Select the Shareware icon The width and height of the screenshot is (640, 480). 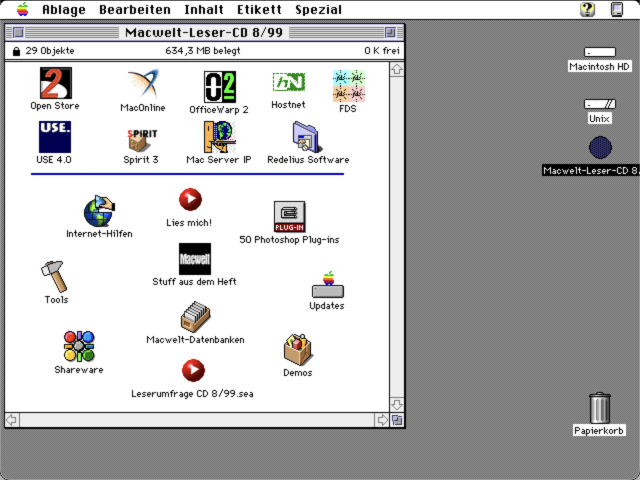[79, 346]
